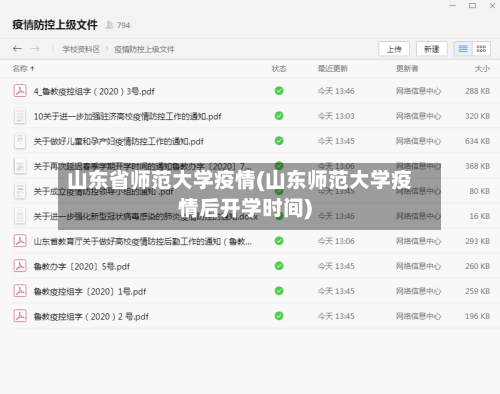Click PDF icon of 4_鲁教疫控组字 3号.pdf
The width and height of the screenshot is (500, 394).
[x=20, y=91]
